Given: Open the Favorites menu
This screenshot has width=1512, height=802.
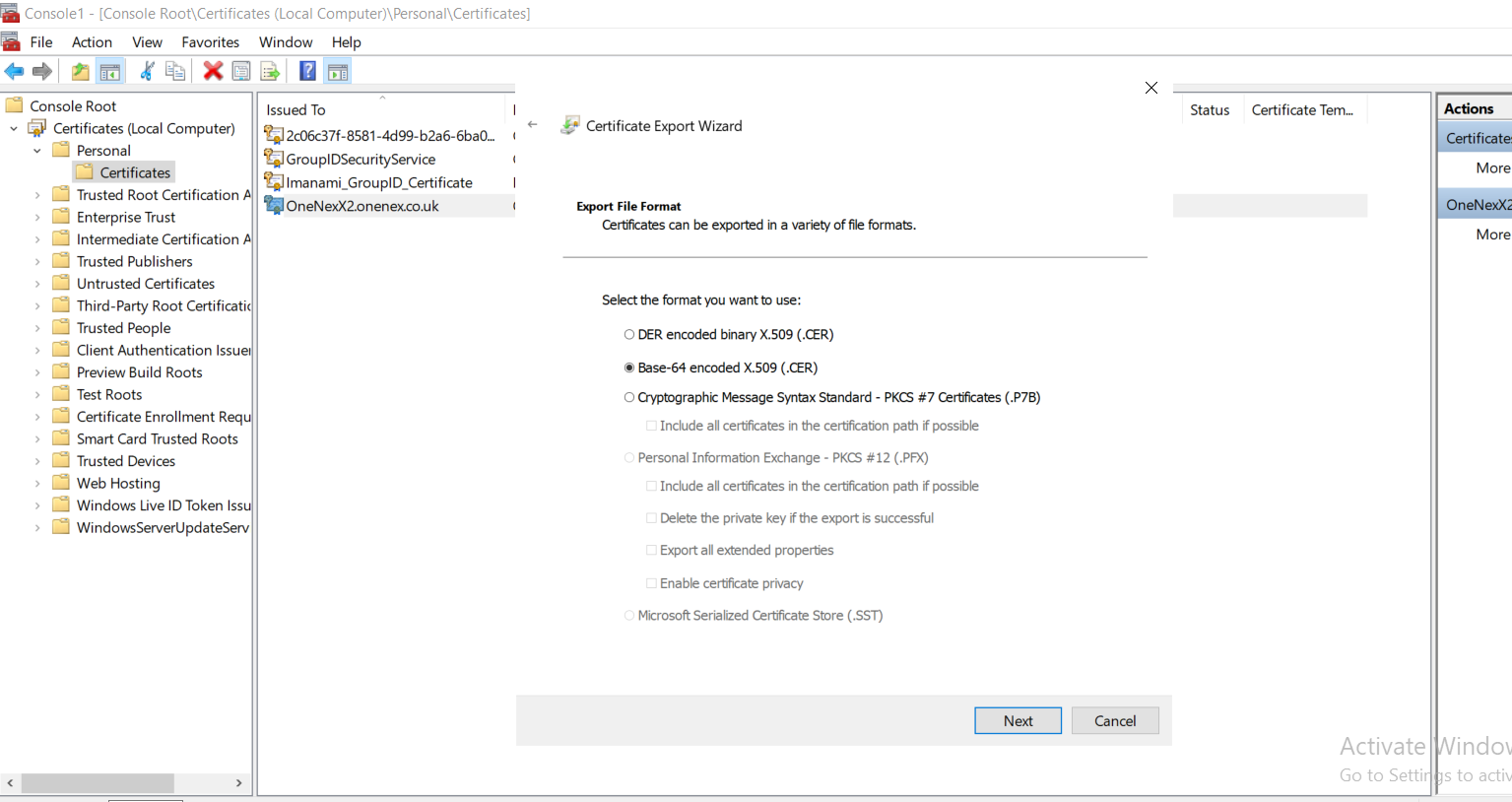Looking at the screenshot, I should [x=210, y=41].
